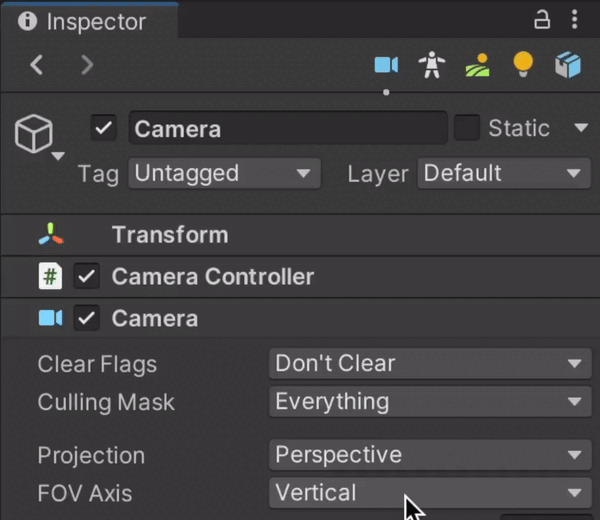
Task: Expand the Transform component header
Action: tap(300, 235)
